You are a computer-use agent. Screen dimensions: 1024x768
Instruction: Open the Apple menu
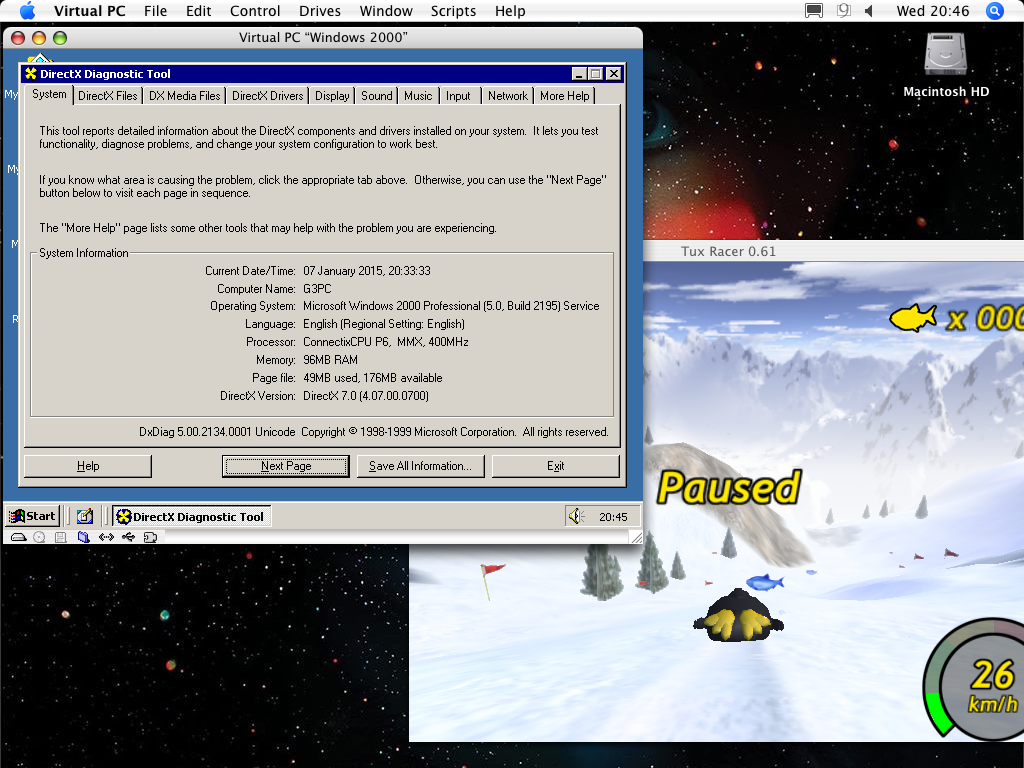(x=27, y=11)
